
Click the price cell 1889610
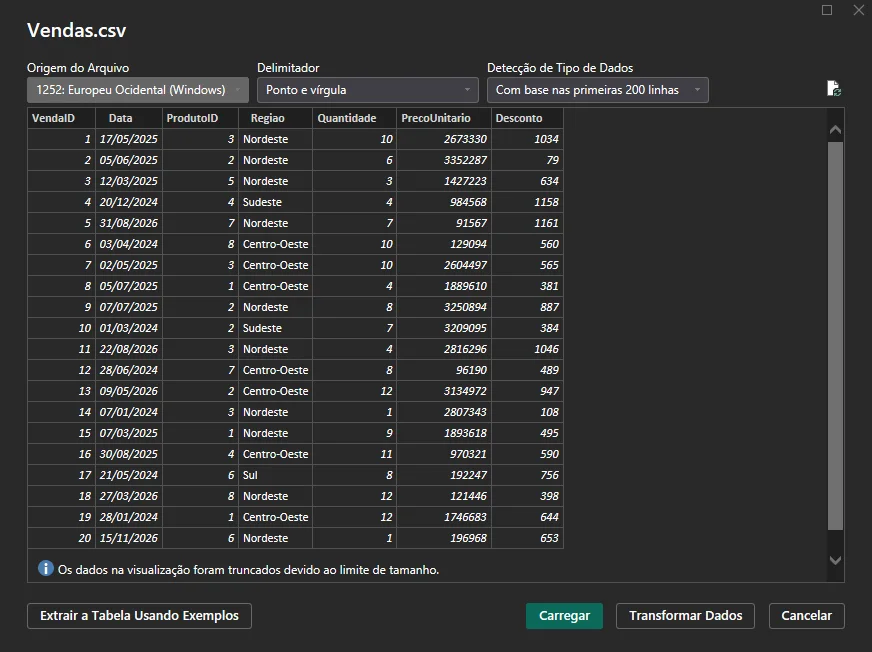tap(444, 286)
